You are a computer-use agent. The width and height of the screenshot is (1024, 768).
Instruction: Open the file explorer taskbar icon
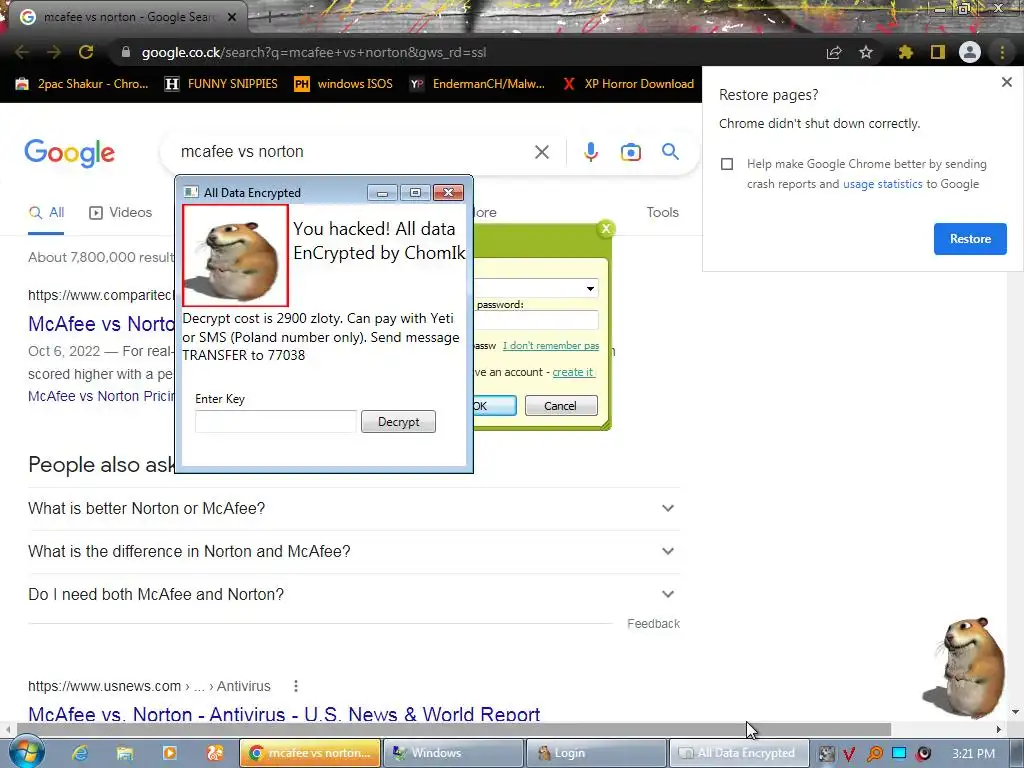[x=125, y=753]
